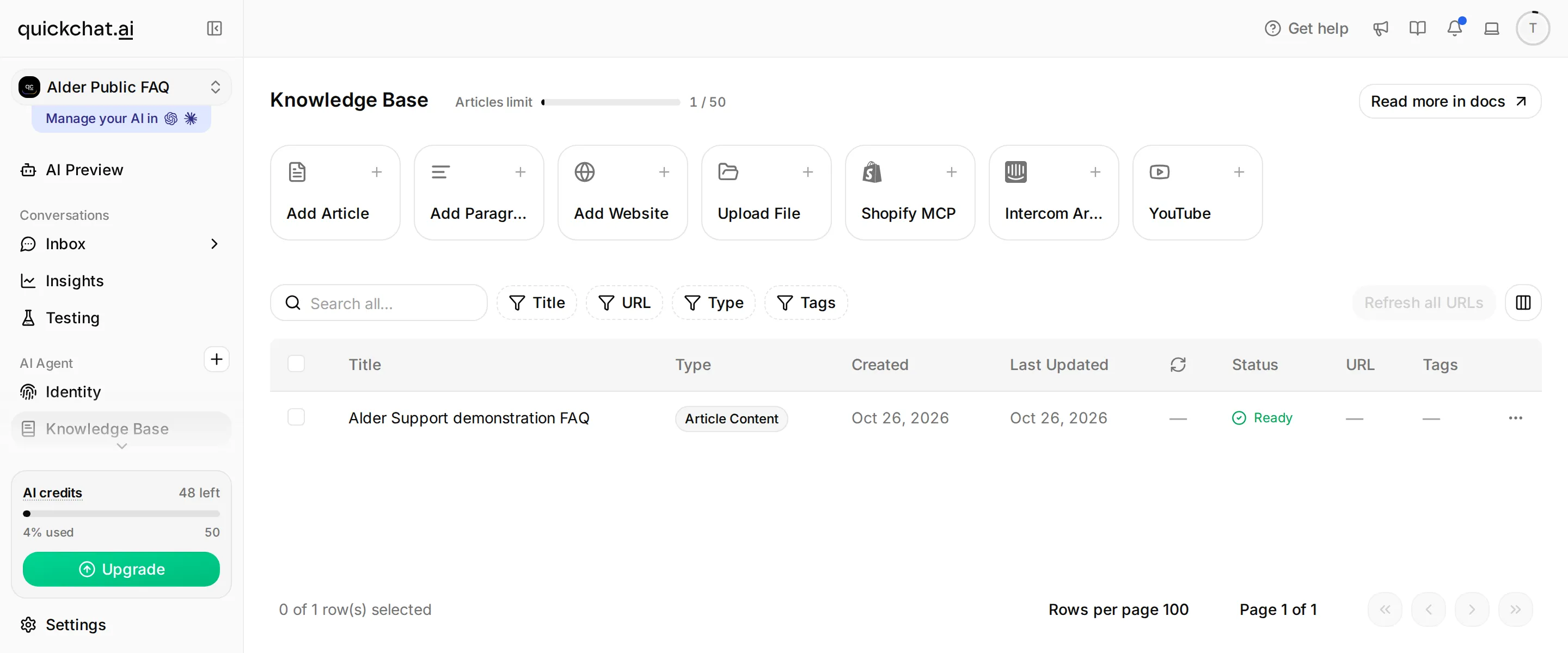
Task: Toggle column visibility icon button
Action: 1523,303
